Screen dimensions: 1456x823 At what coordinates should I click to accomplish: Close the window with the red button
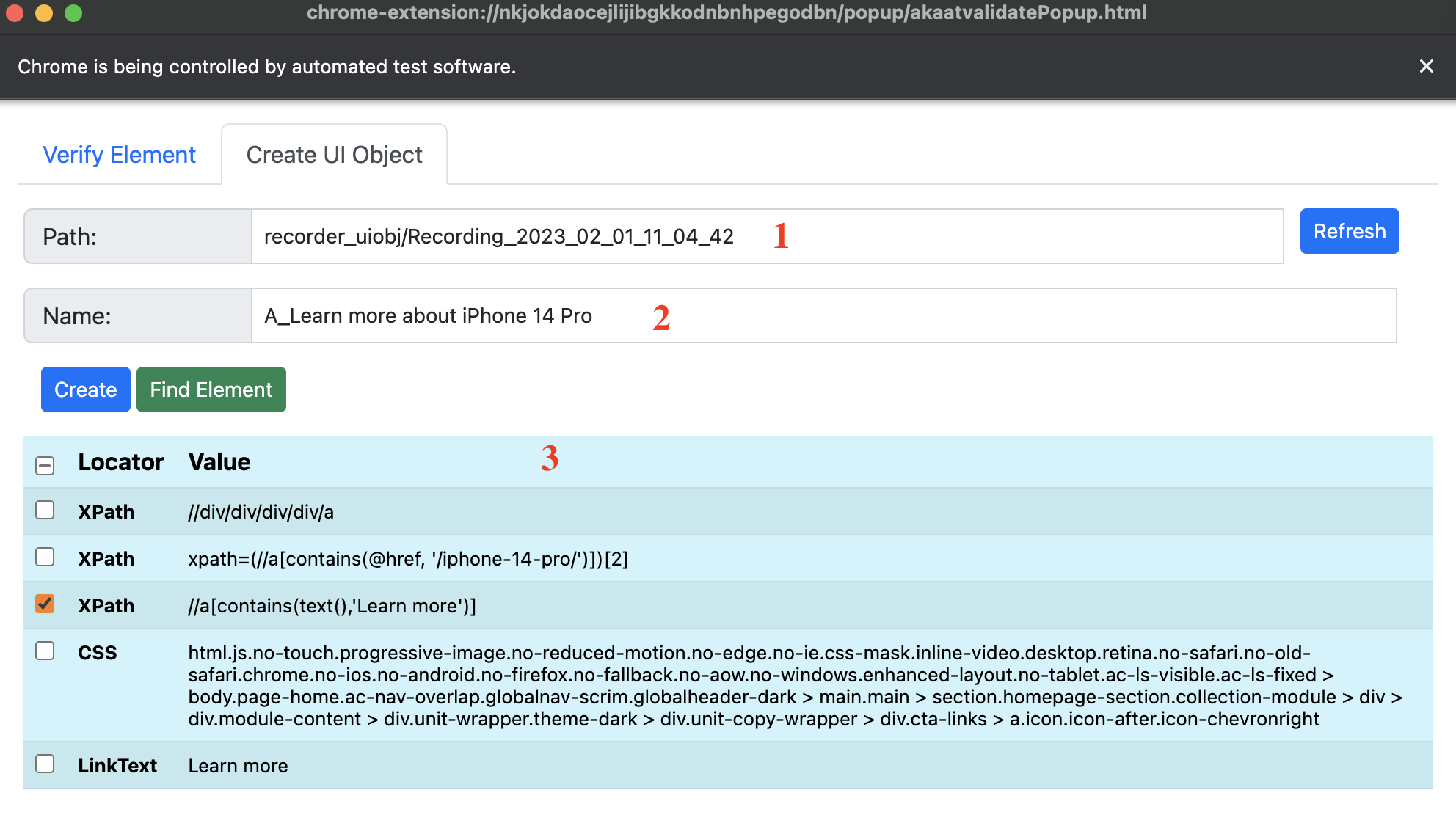15,12
